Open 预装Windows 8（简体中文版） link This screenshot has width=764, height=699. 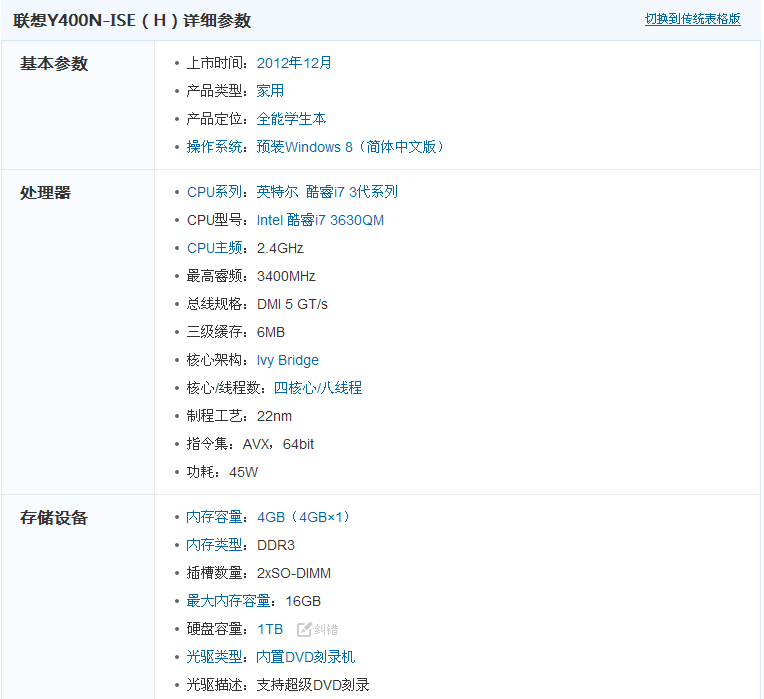click(x=351, y=147)
